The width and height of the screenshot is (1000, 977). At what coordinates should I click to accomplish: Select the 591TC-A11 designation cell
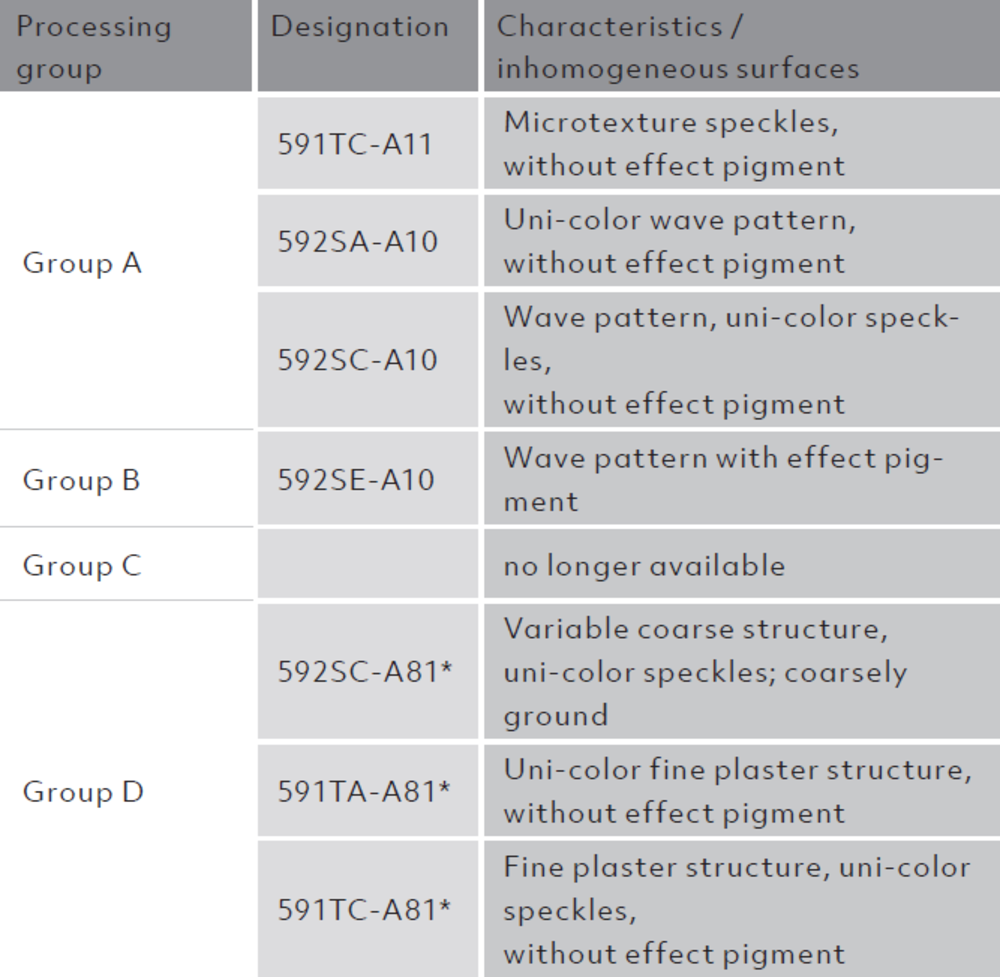point(355,144)
